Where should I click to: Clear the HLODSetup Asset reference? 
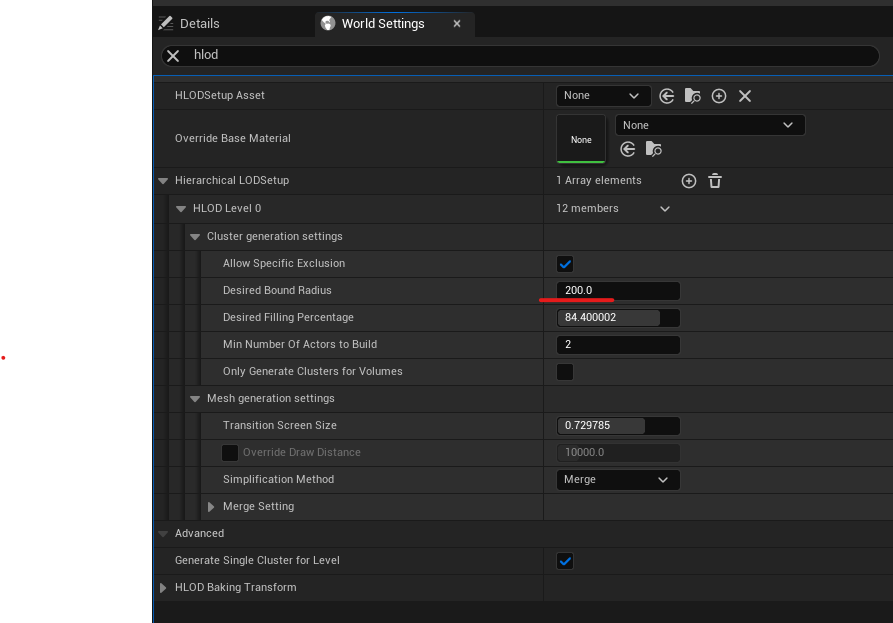pos(745,96)
